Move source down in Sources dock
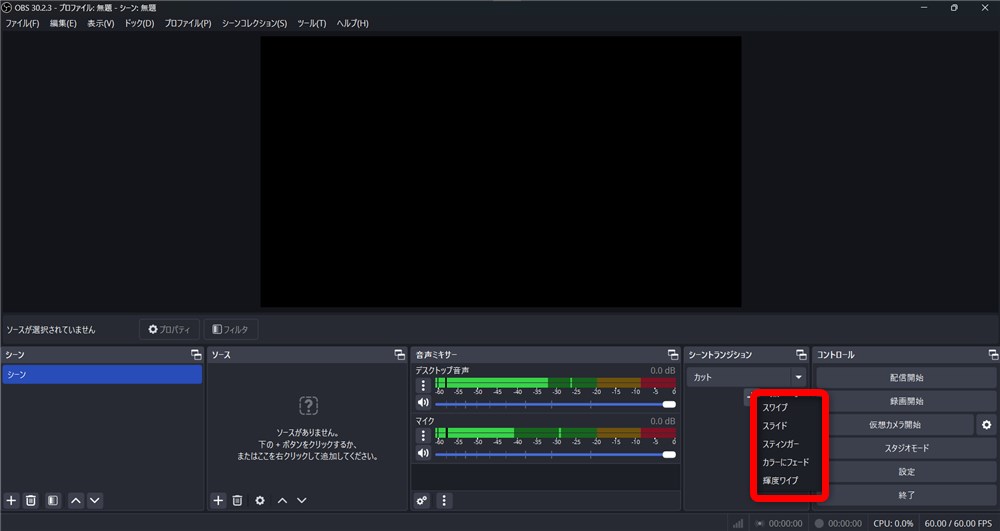Viewport: 1000px width, 531px height. pyautogui.click(x=302, y=500)
